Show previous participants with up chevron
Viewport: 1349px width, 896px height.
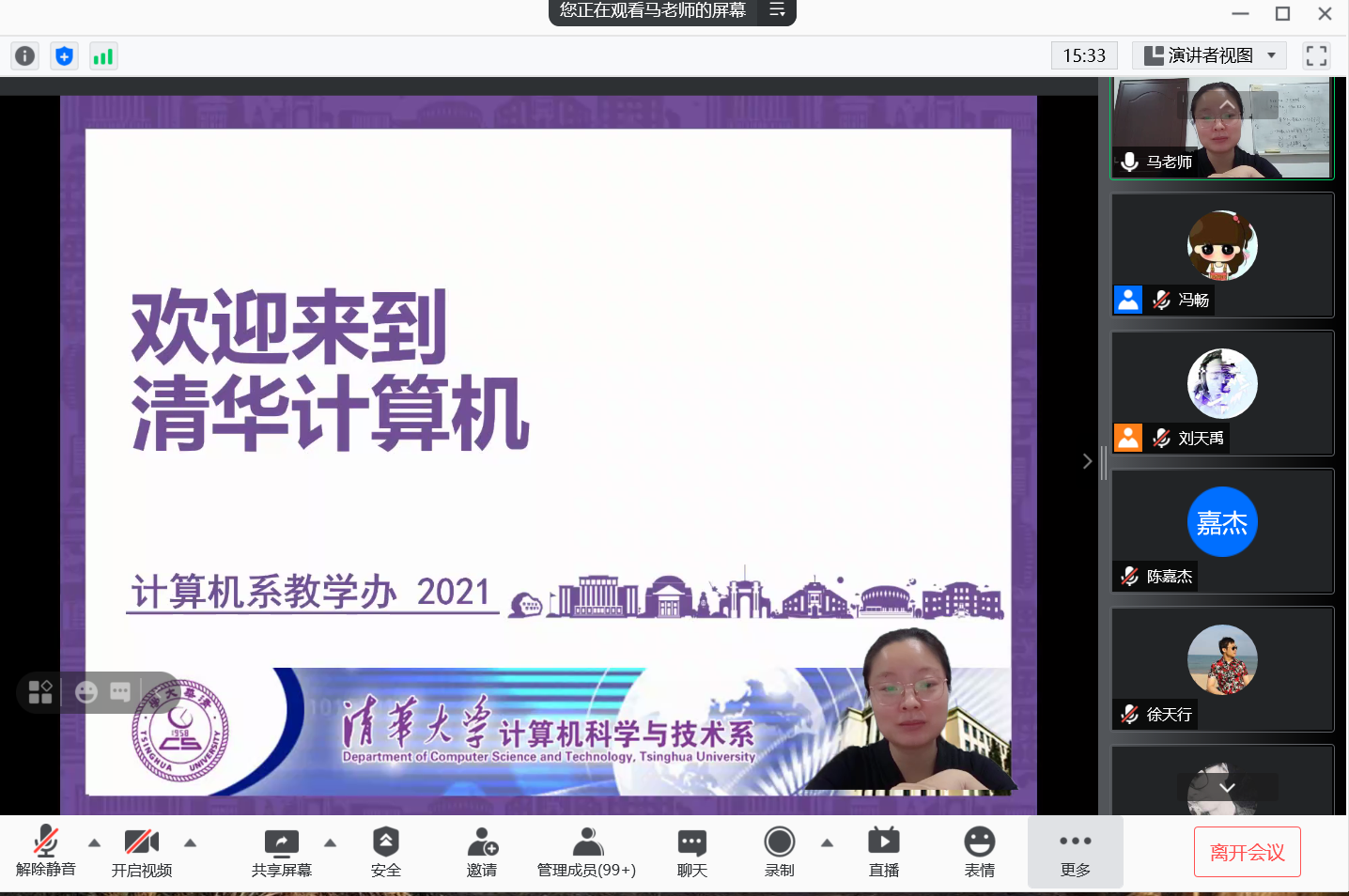[1227, 103]
